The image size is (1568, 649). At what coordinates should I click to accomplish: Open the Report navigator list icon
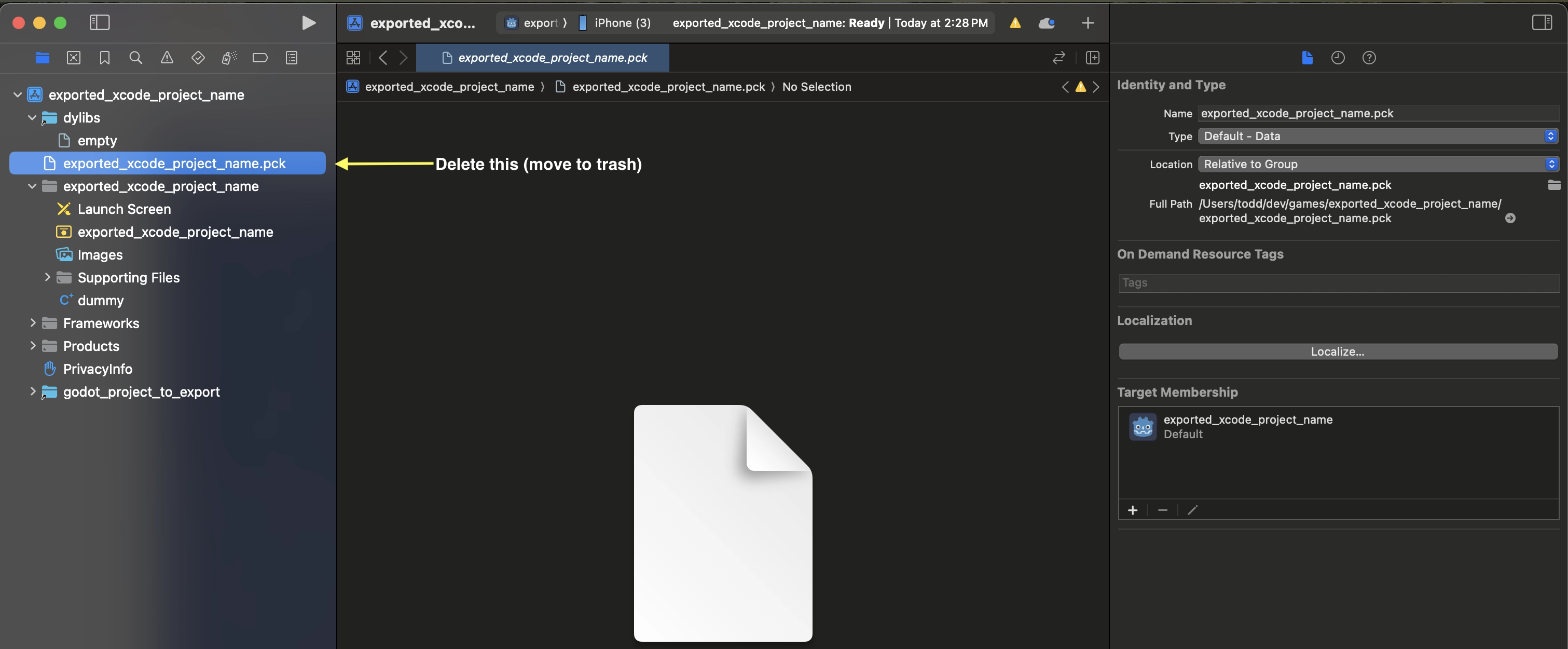(x=292, y=58)
